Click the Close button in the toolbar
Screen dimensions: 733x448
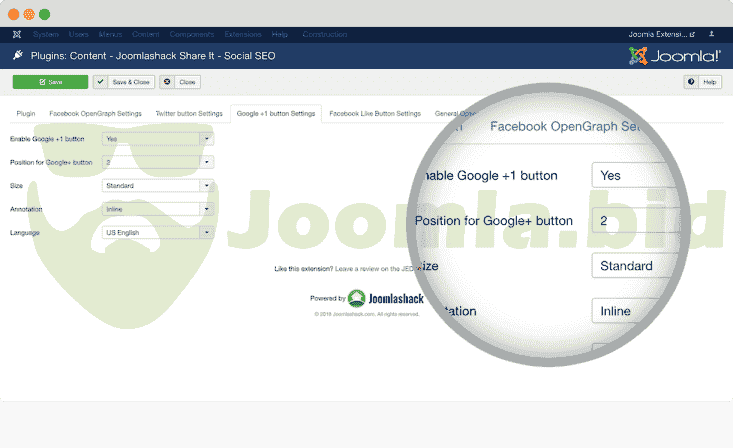tap(180, 82)
